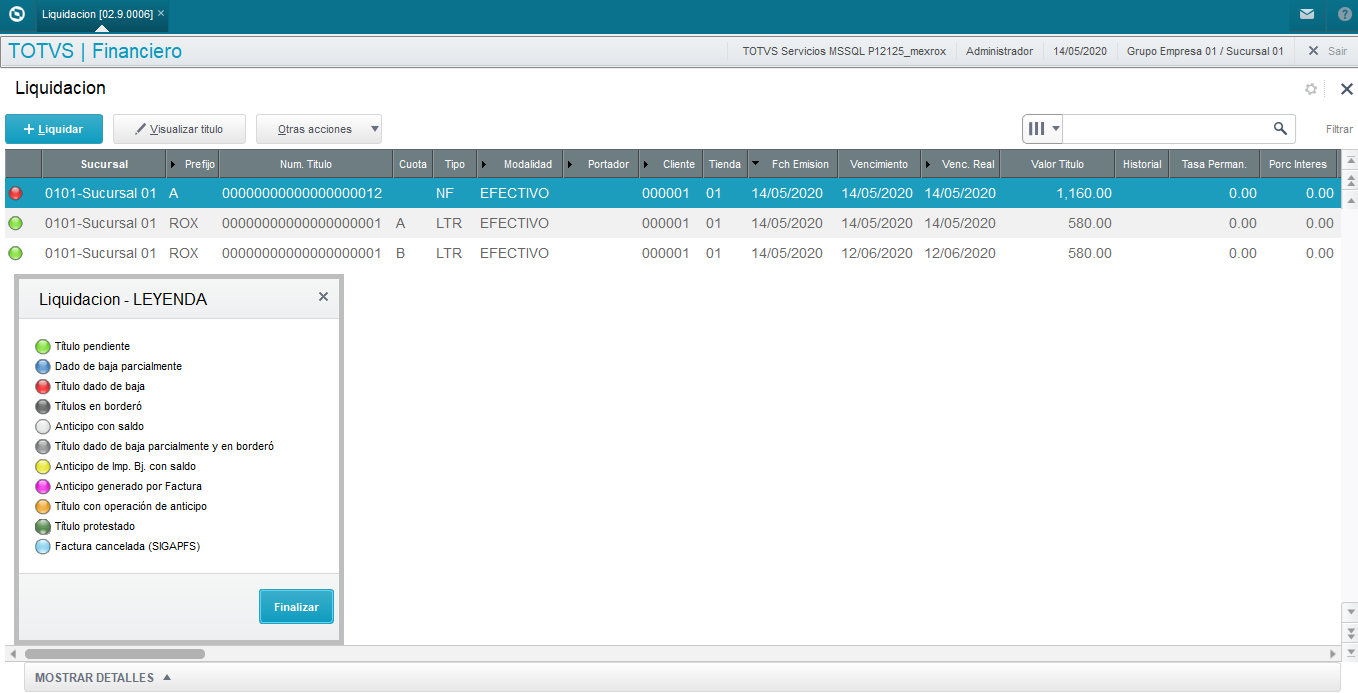Sort by the Sucursal column header

[x=104, y=164]
